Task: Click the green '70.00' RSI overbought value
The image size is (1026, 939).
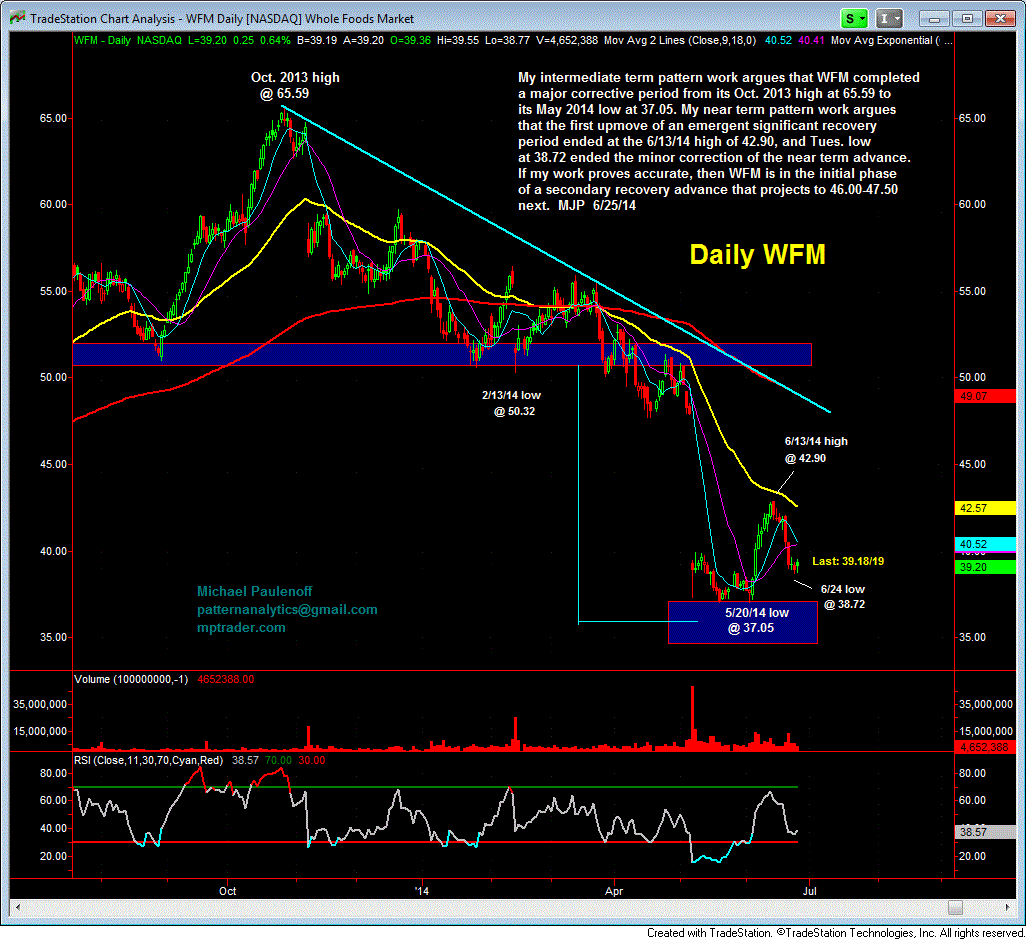Action: [x=279, y=760]
